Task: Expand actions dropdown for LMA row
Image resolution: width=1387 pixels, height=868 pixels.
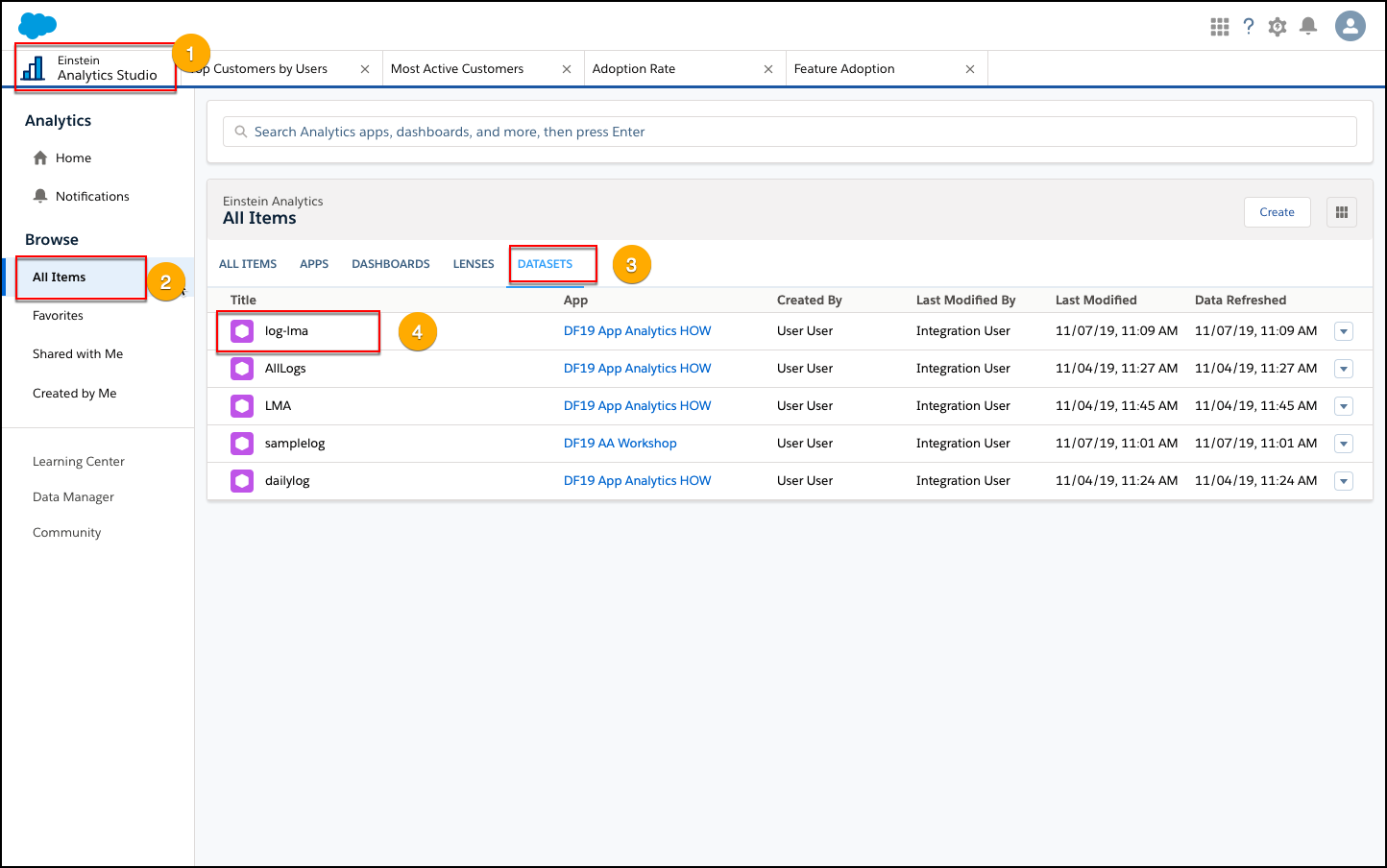Action: coord(1344,406)
